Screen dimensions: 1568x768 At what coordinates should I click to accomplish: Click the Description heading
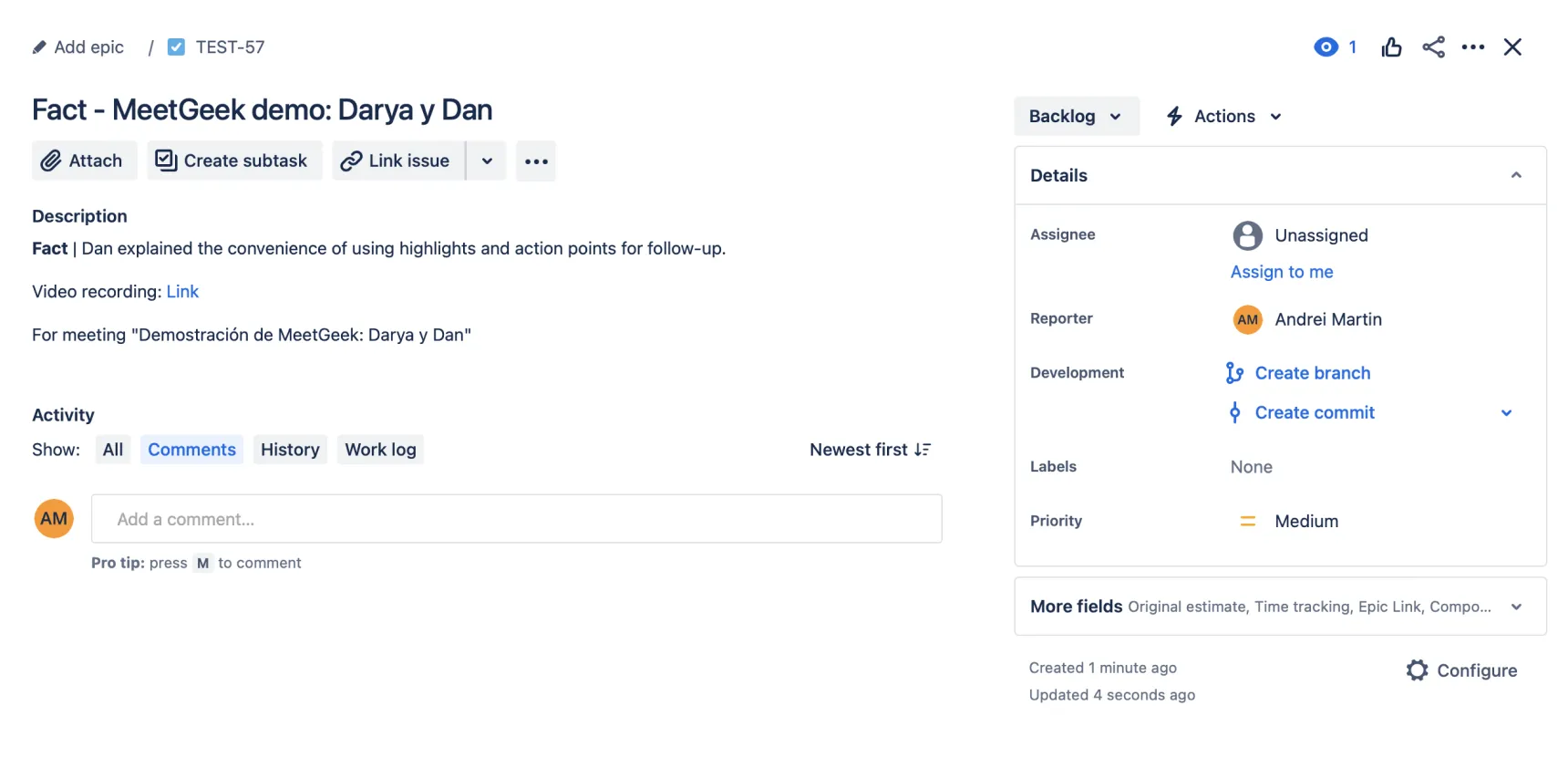(79, 216)
